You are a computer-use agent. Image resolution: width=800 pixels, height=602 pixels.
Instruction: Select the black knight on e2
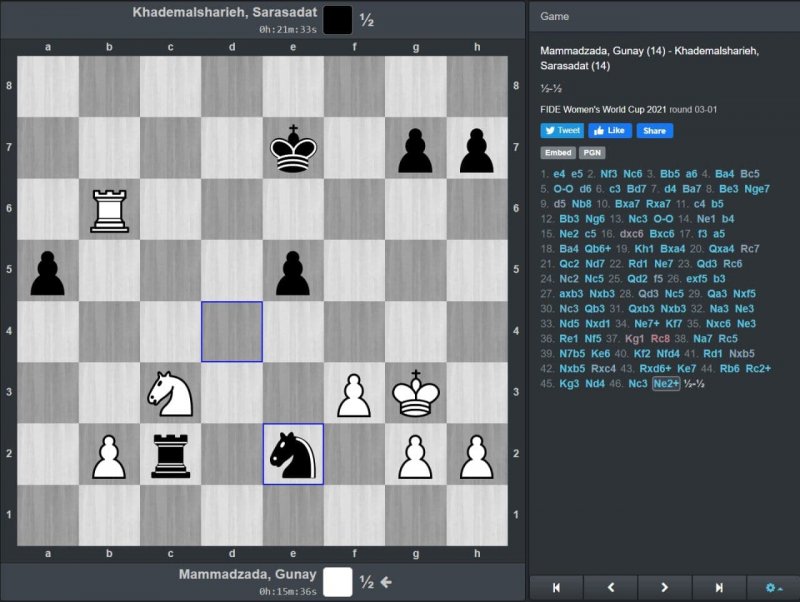[x=294, y=455]
